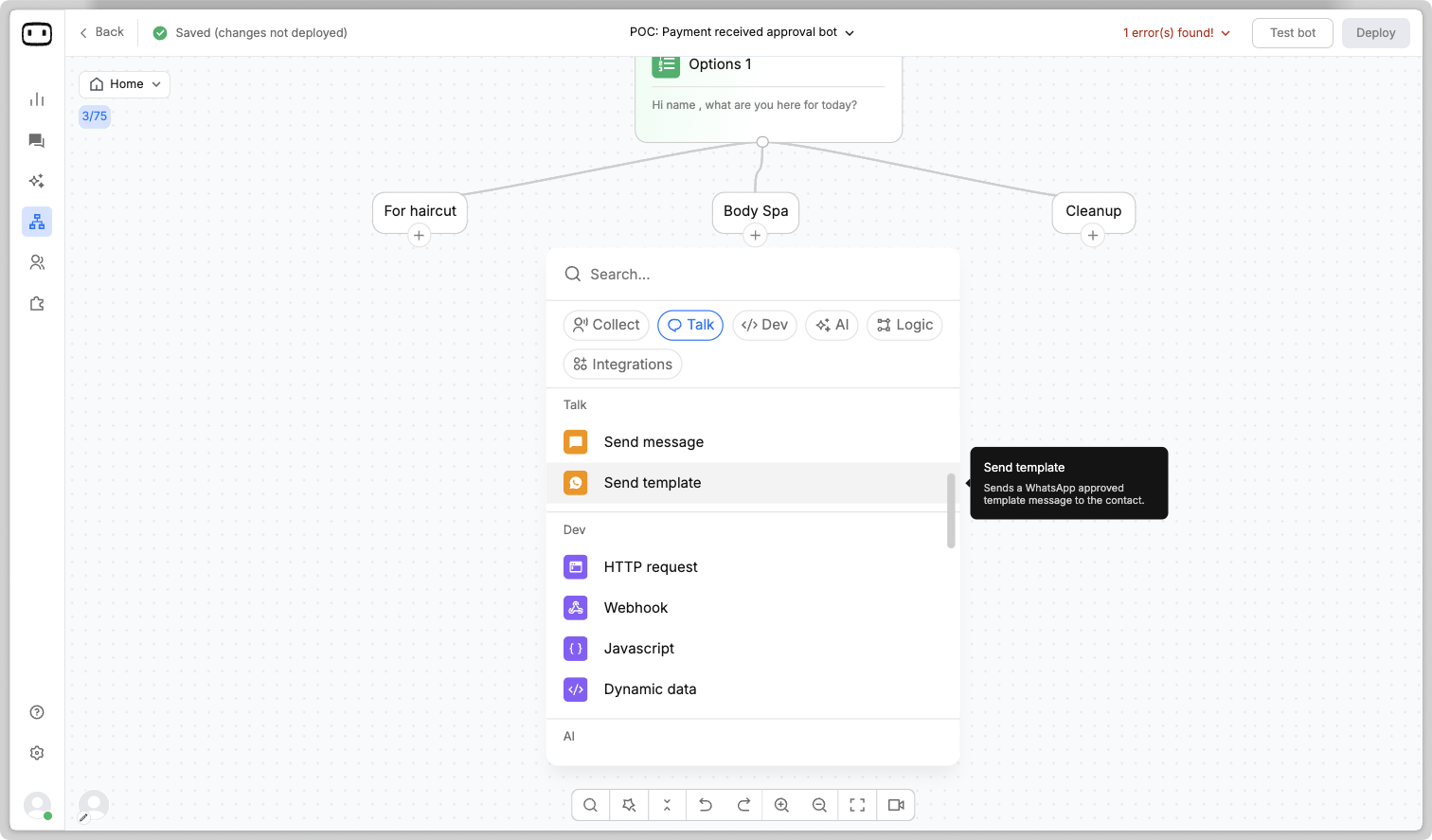Select the Cleanup option node
1432x840 pixels.
[1094, 211]
